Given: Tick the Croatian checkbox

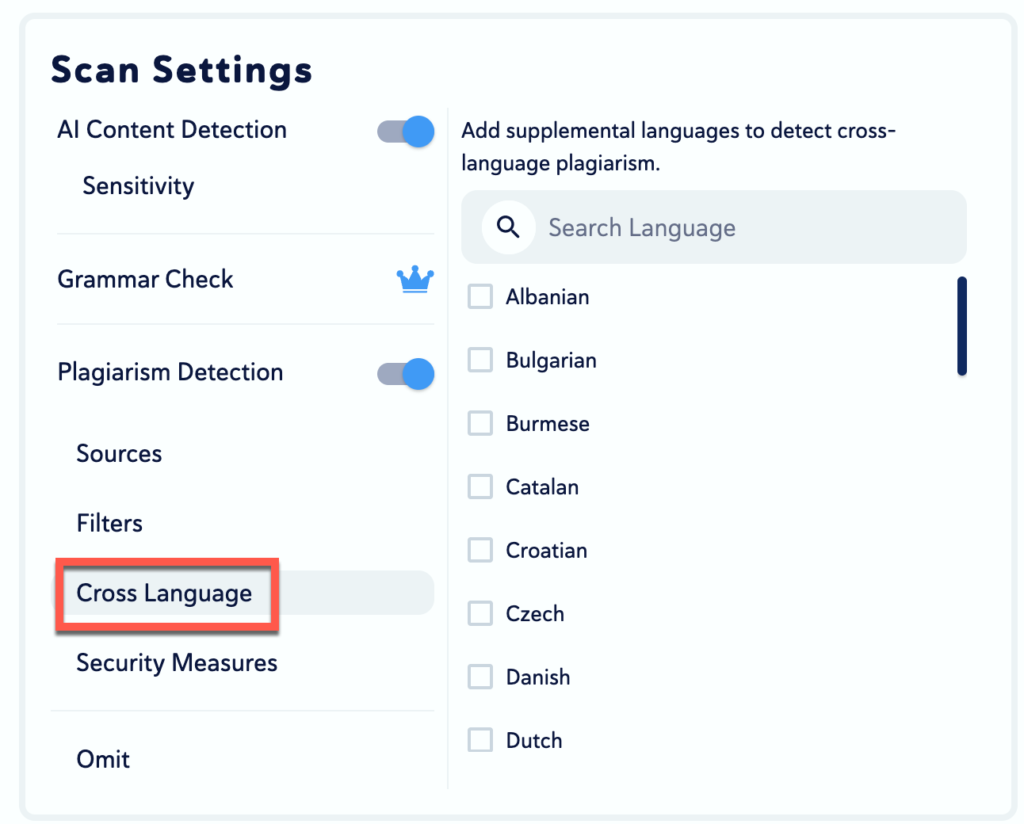Looking at the screenshot, I should point(481,550).
